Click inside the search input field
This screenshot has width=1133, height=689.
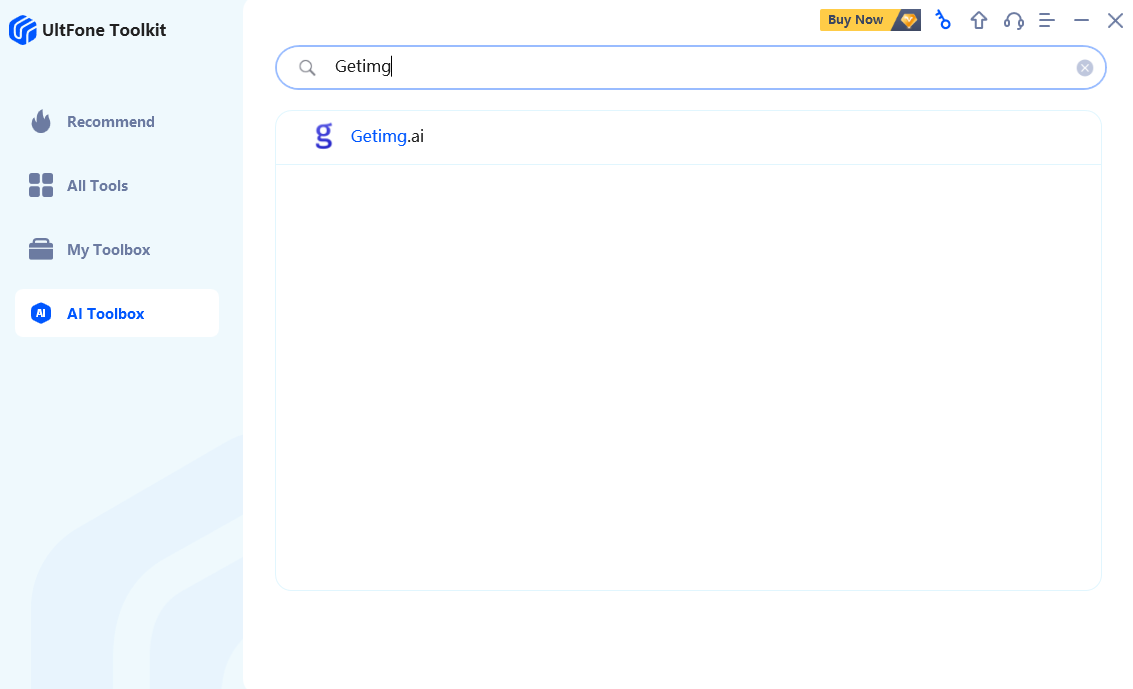pyautogui.click(x=600, y=67)
